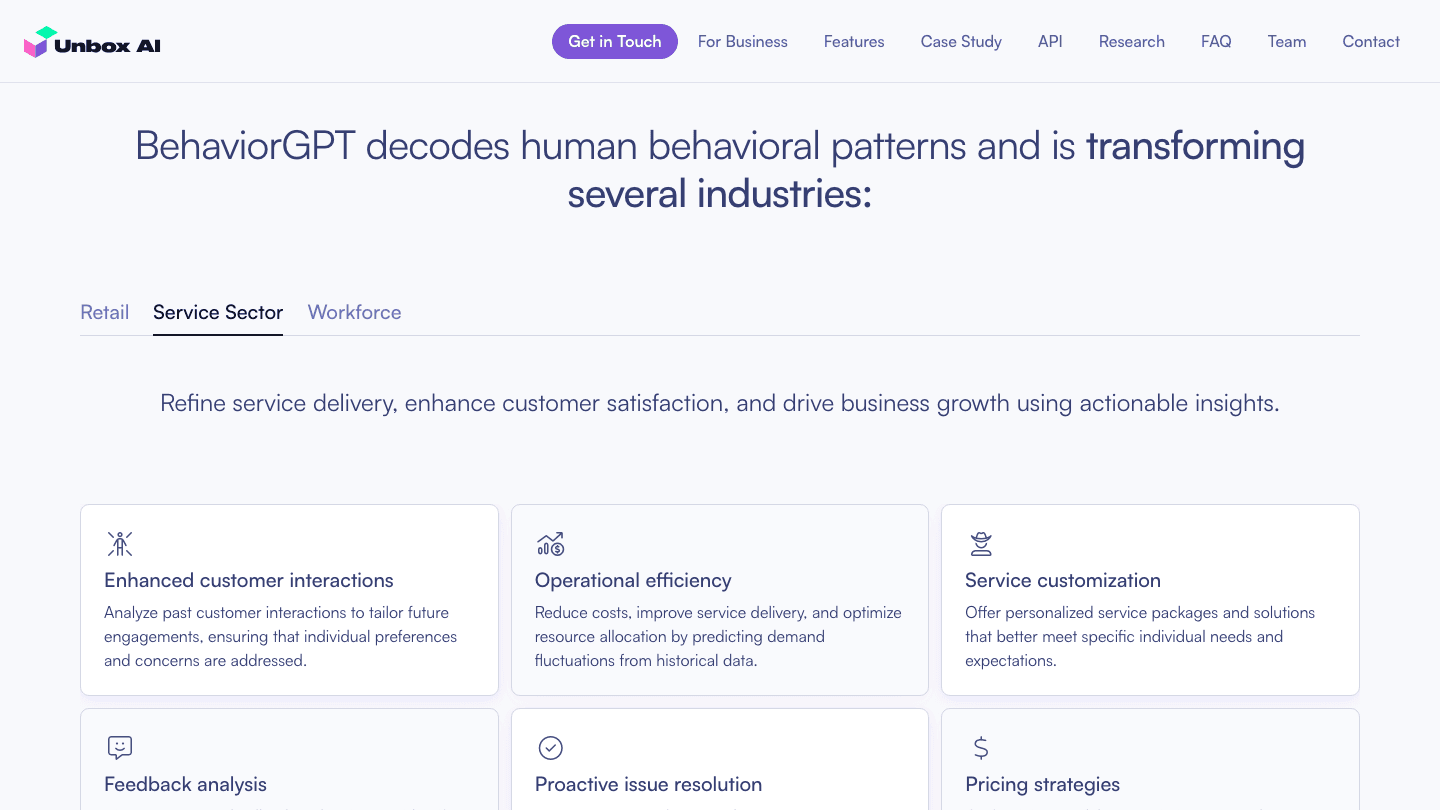The width and height of the screenshot is (1440, 810).
Task: Click the 'Refine service delivery' tagline text
Action: pyautogui.click(x=720, y=403)
